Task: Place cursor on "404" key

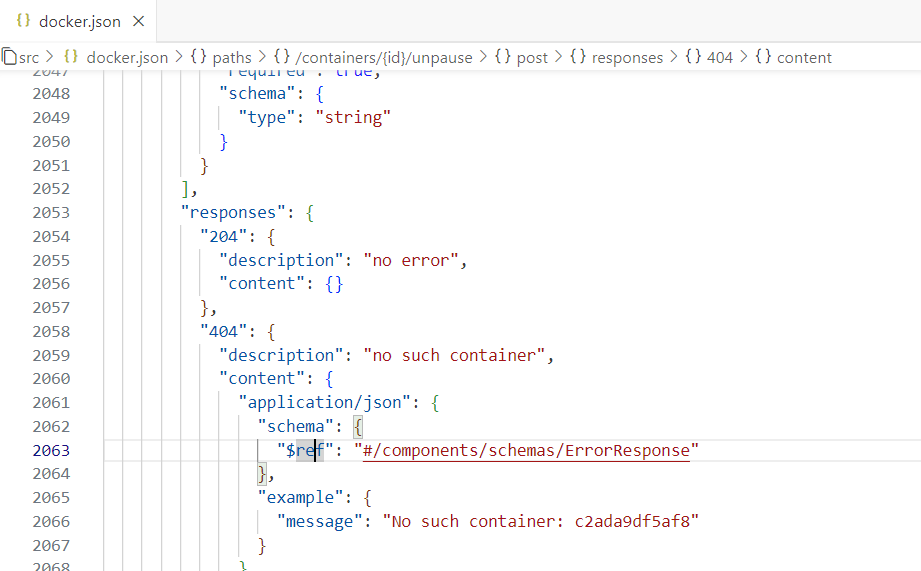Action: (223, 332)
